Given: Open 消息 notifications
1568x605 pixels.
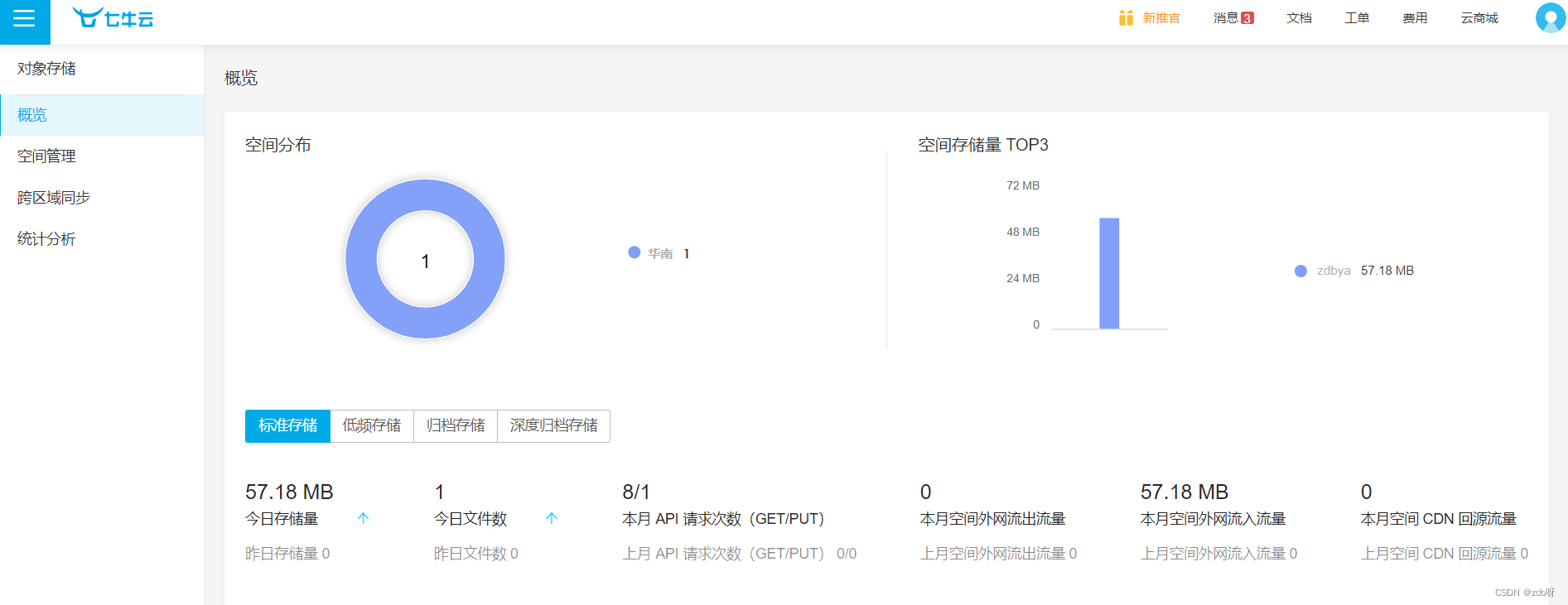Looking at the screenshot, I should (1226, 18).
